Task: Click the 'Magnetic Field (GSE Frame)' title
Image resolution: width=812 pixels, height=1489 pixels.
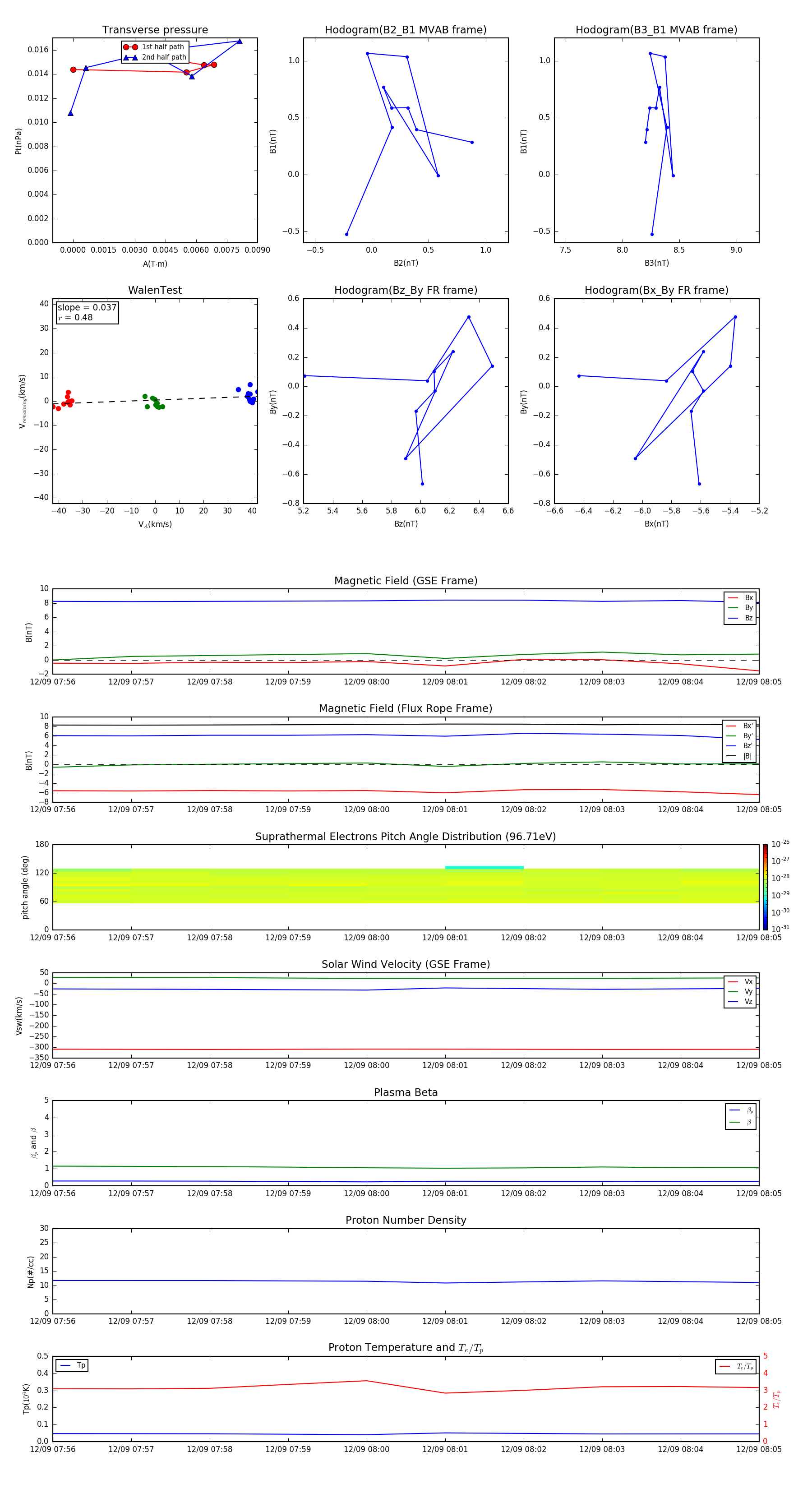Action: pos(406,581)
